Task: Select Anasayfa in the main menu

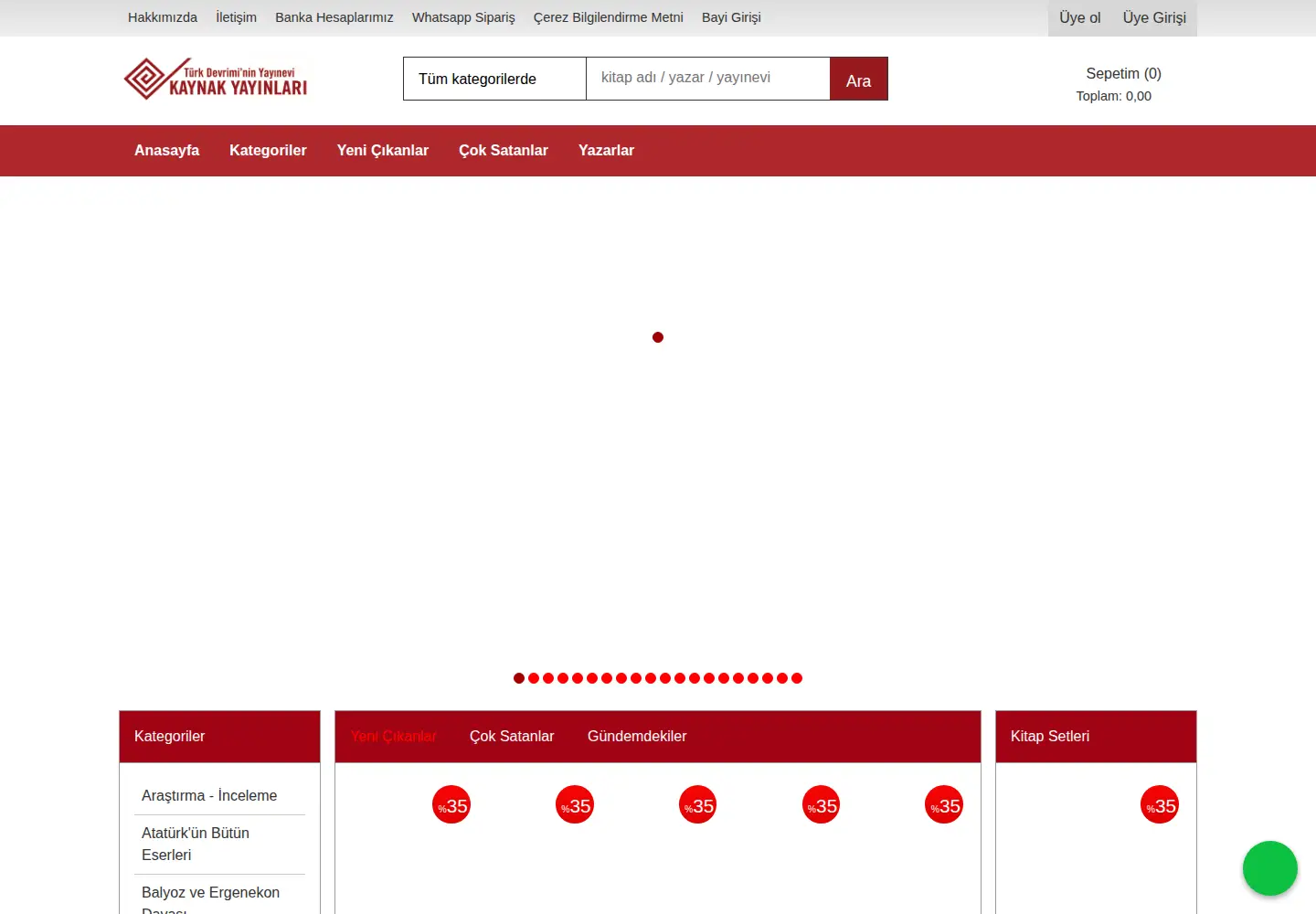Action: 166,151
